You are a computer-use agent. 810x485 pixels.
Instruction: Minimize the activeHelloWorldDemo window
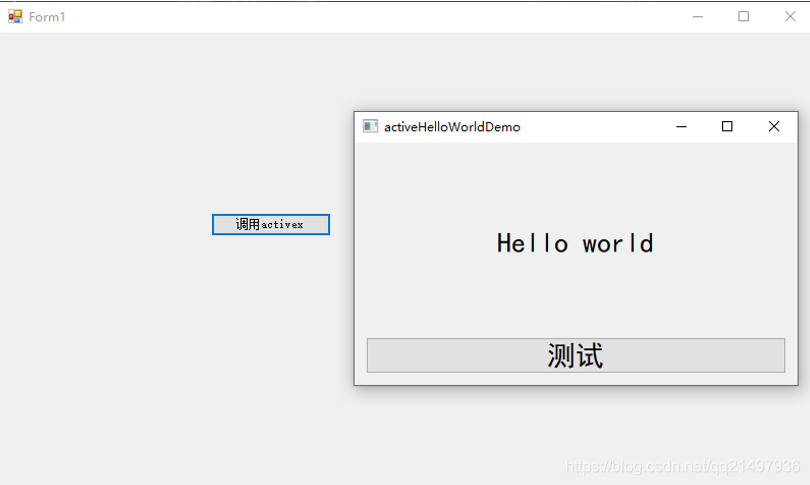click(x=681, y=127)
